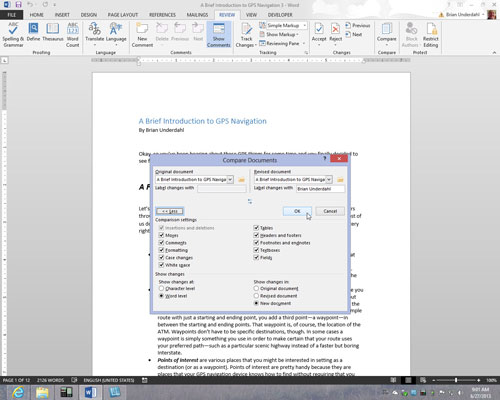Viewport: 500px width, 400px height.
Task: Open the Show Markup dropdown
Action: pyautogui.click(x=279, y=34)
